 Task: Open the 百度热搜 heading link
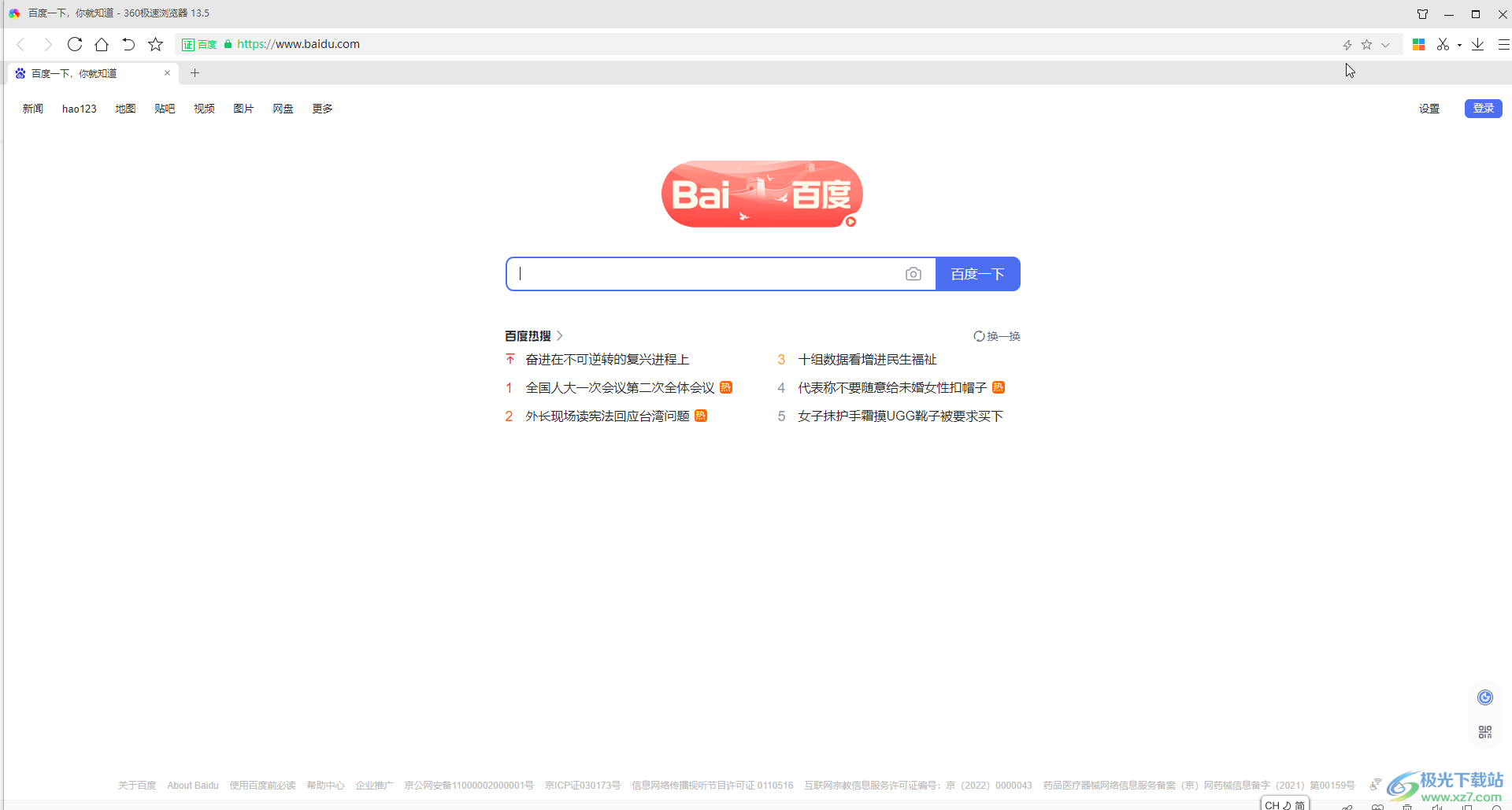(528, 336)
